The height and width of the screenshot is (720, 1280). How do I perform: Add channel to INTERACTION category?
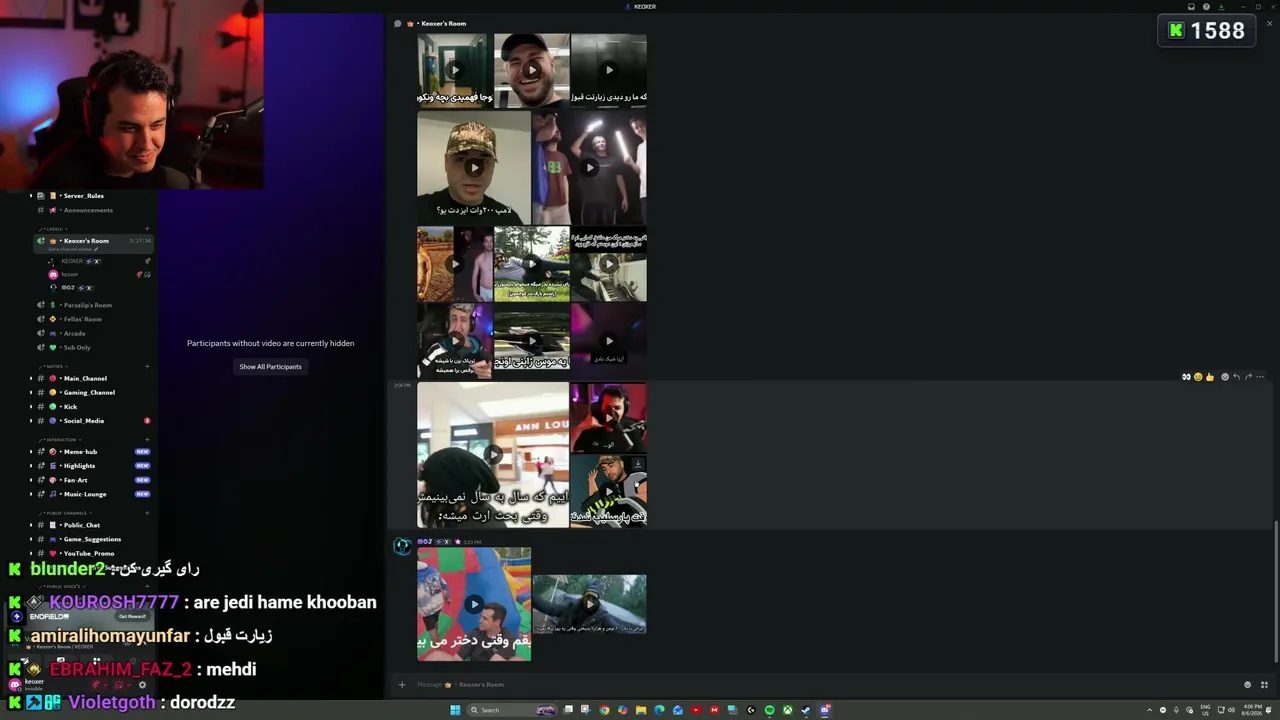coord(147,439)
